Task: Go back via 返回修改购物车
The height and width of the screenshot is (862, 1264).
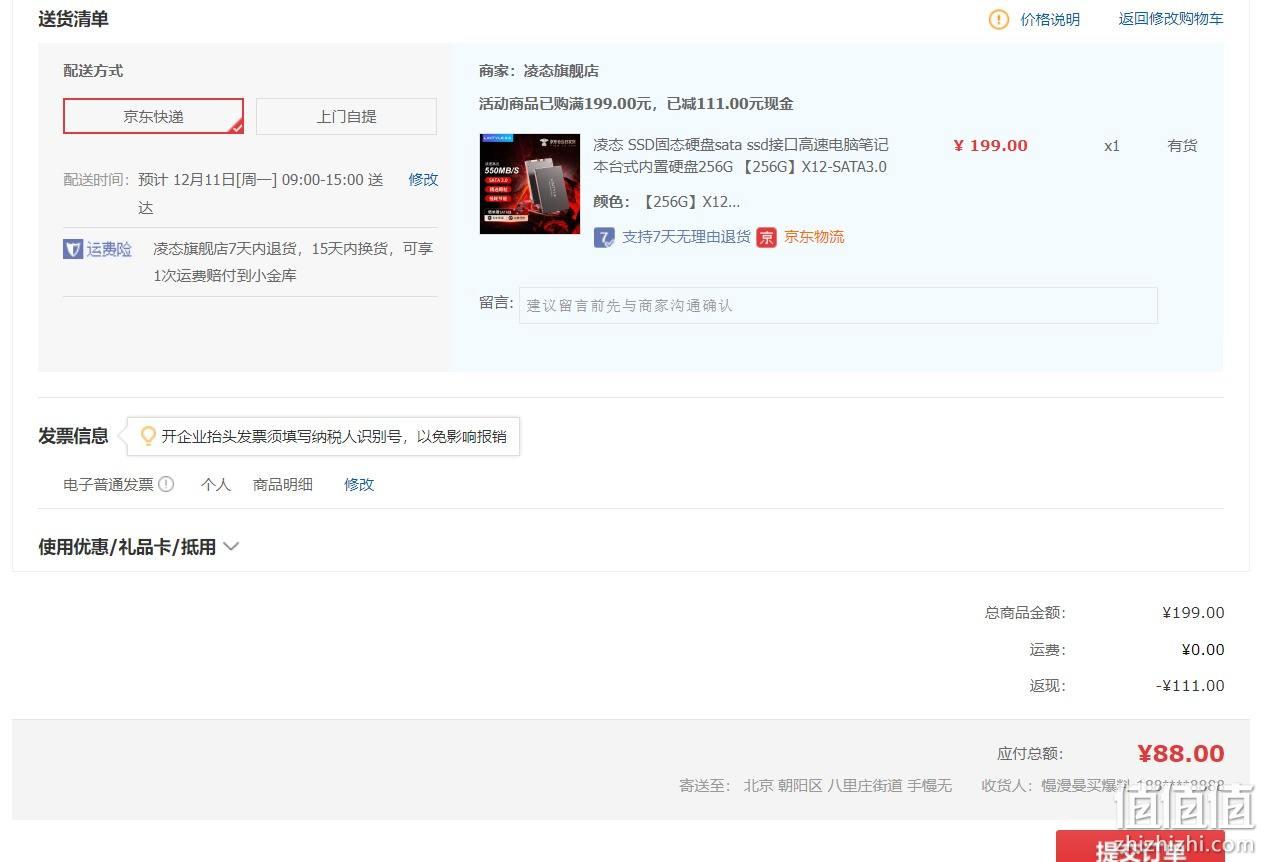Action: [1170, 19]
